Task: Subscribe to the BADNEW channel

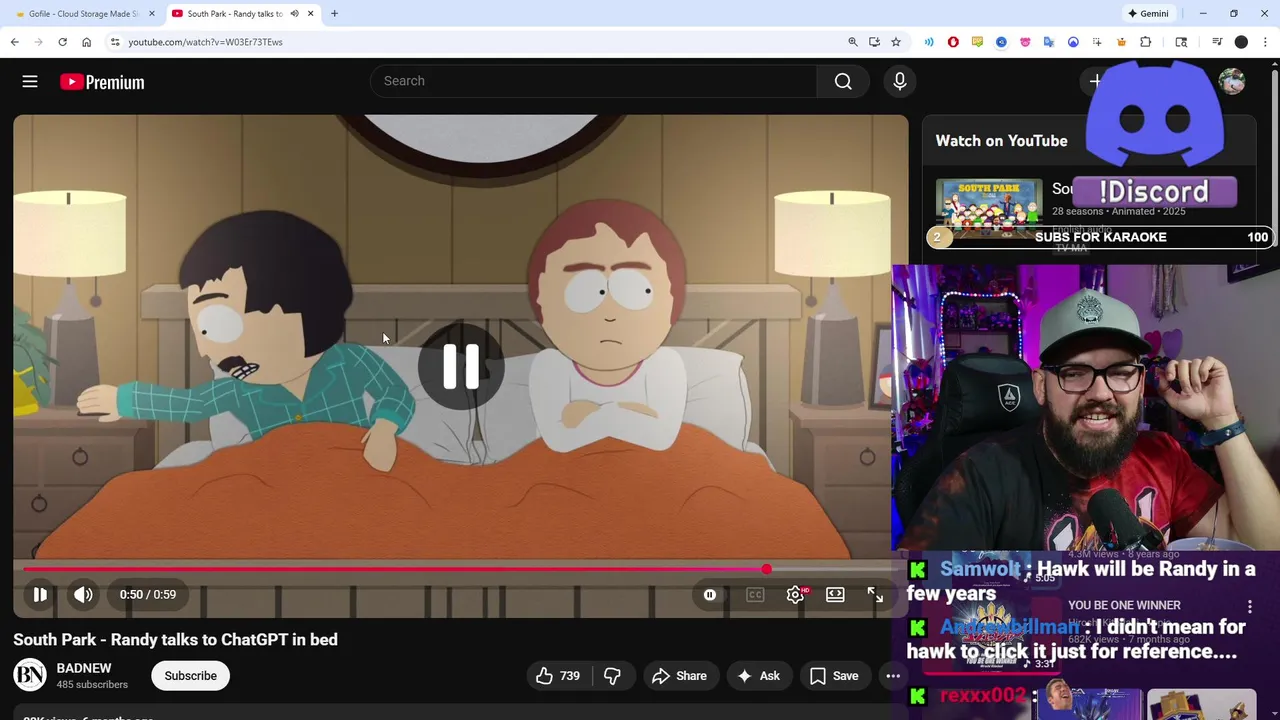Action: click(x=190, y=676)
